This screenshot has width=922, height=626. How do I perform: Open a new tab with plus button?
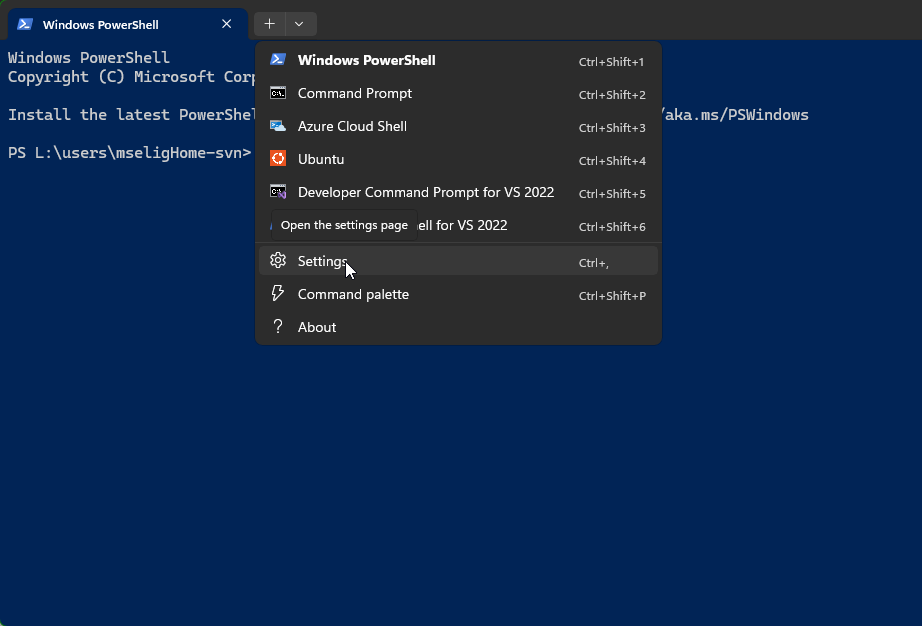pyautogui.click(x=269, y=24)
